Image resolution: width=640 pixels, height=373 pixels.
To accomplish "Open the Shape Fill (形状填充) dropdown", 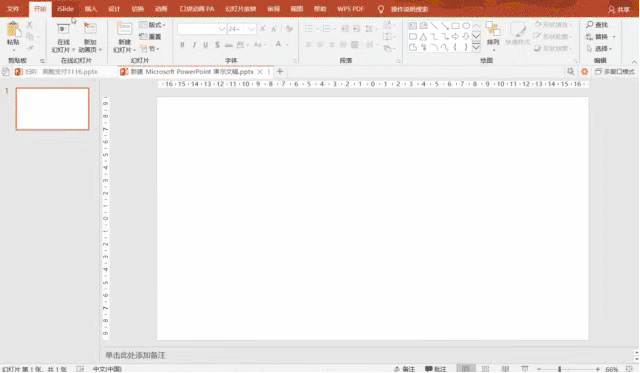I will click(x=553, y=24).
